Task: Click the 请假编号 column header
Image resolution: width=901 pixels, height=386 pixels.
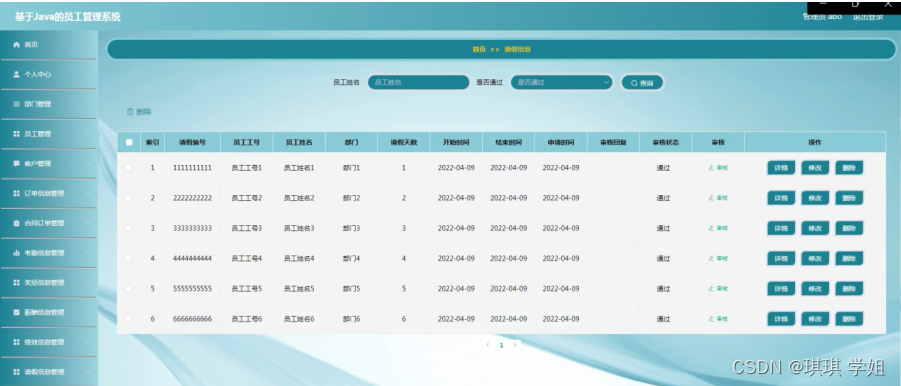Action: pos(192,142)
